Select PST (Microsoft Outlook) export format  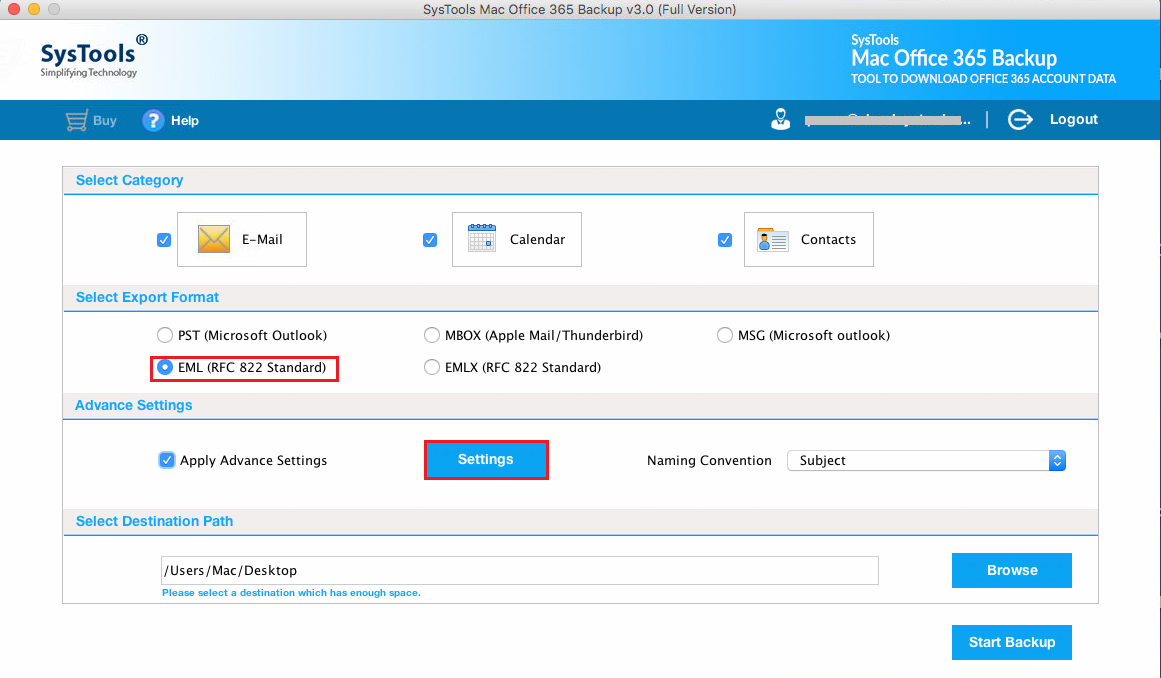click(x=165, y=335)
